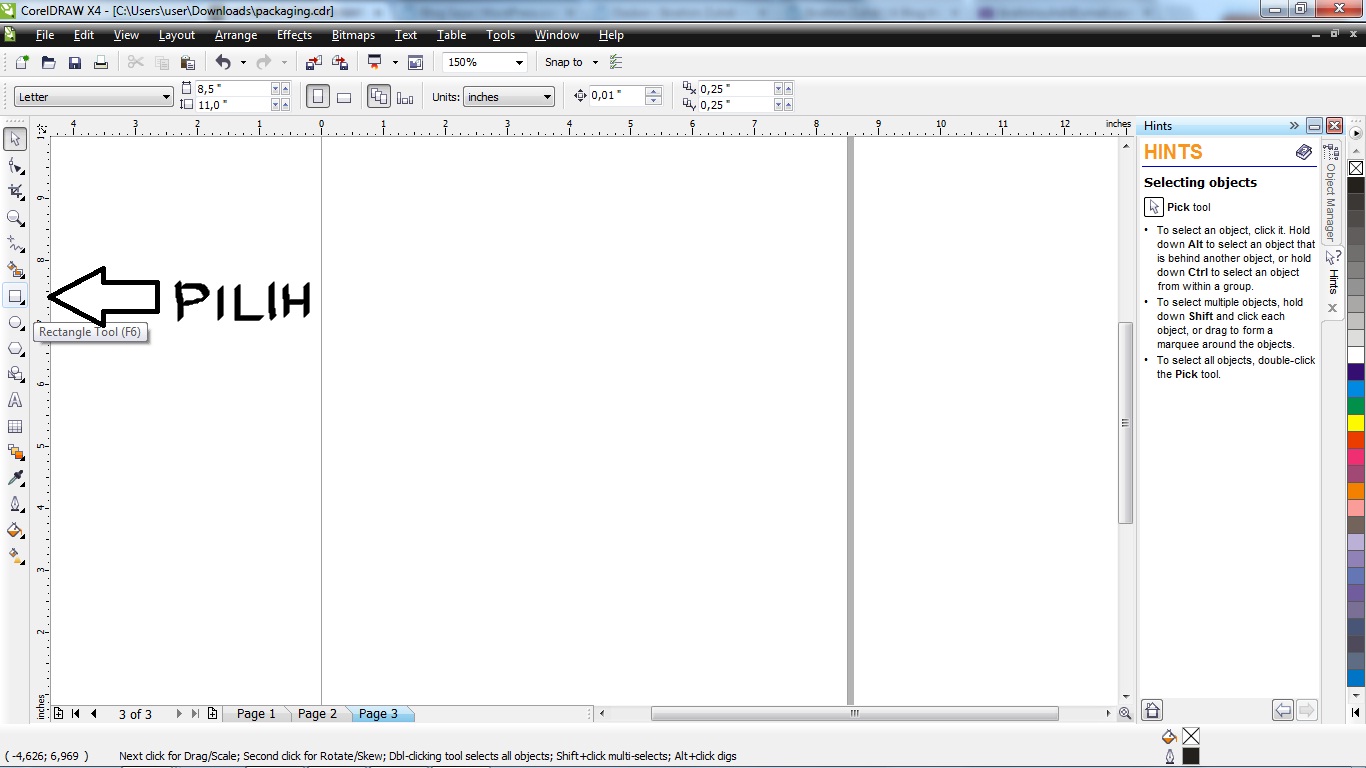Expand the undo history dropdown arrow
Image resolution: width=1366 pixels, height=768 pixels.
(x=243, y=62)
